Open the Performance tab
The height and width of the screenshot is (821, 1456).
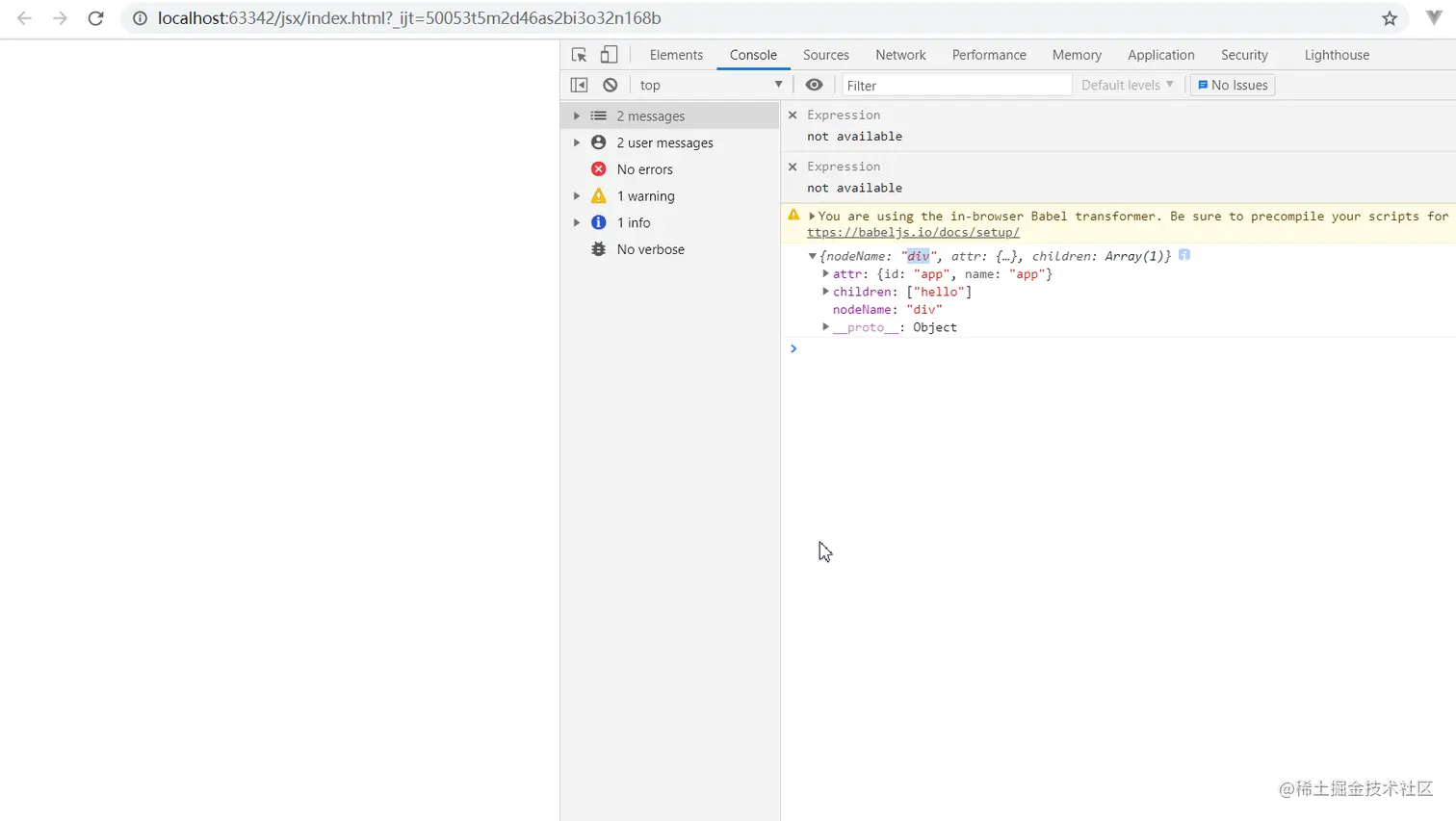(989, 55)
